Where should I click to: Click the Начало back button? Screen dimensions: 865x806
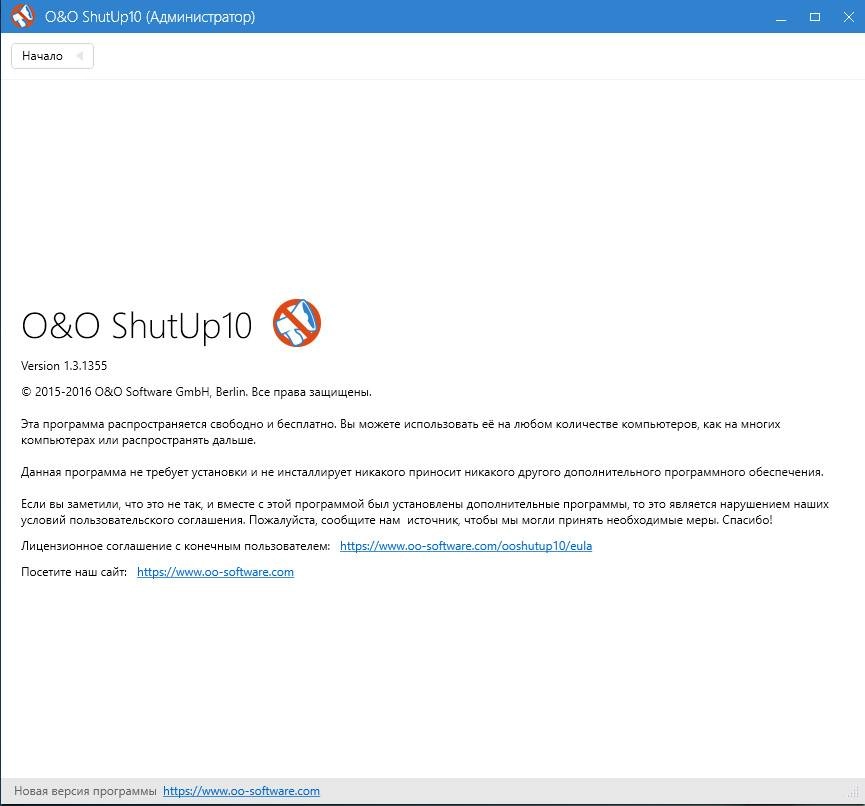tap(52, 56)
